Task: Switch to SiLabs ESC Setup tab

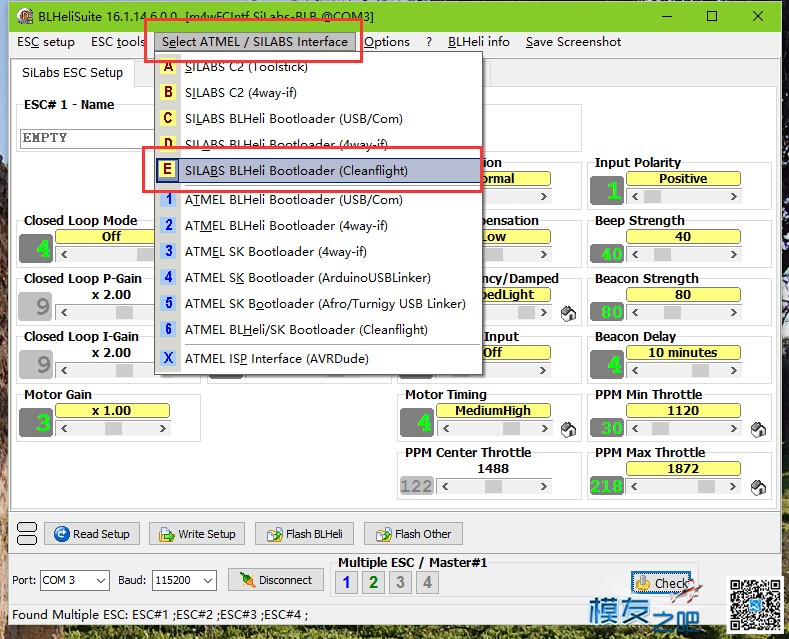Action: 72,72
